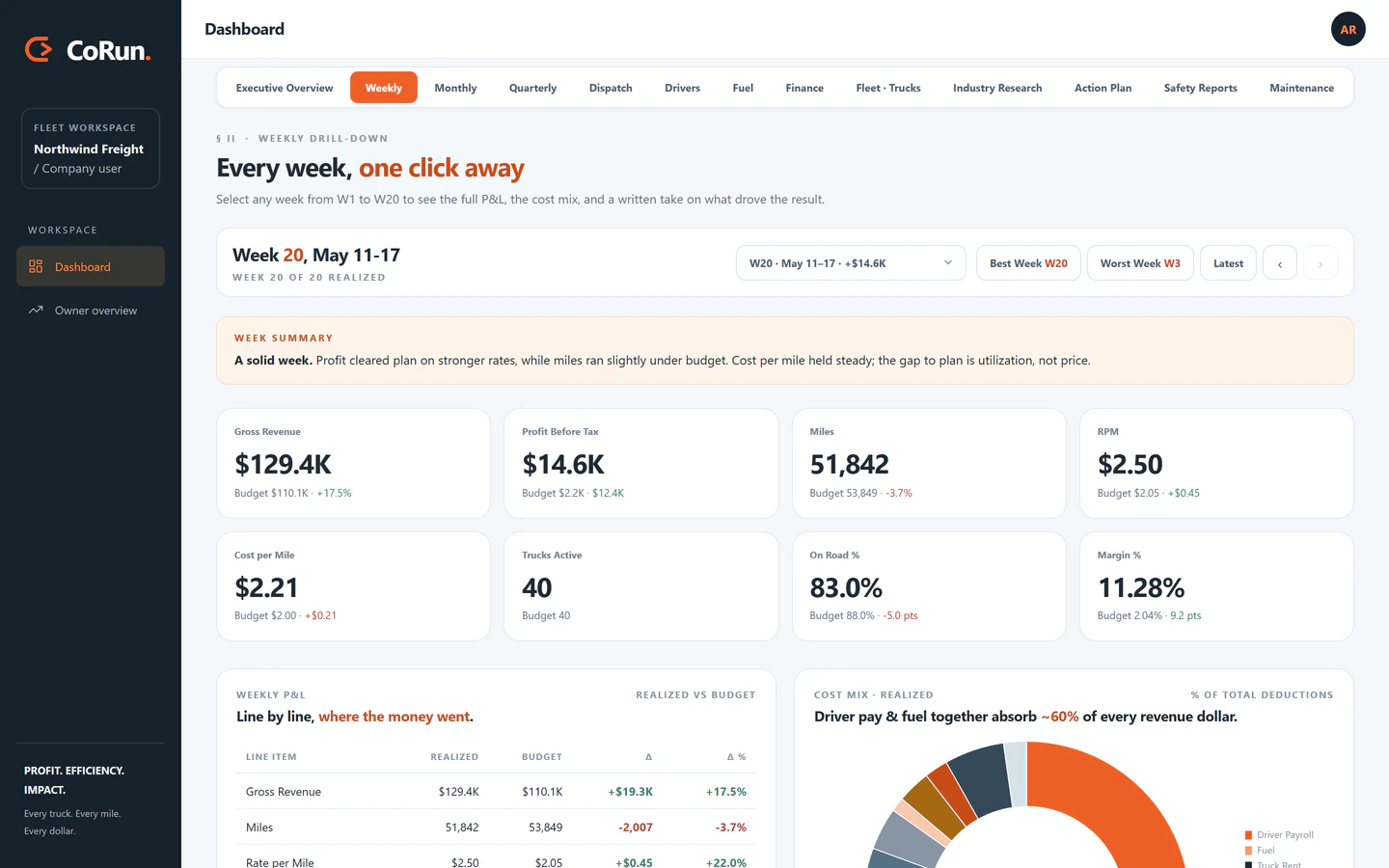Screen dimensions: 1389x868
Task: Open the Fleet · Trucks tab
Action: [x=888, y=88]
